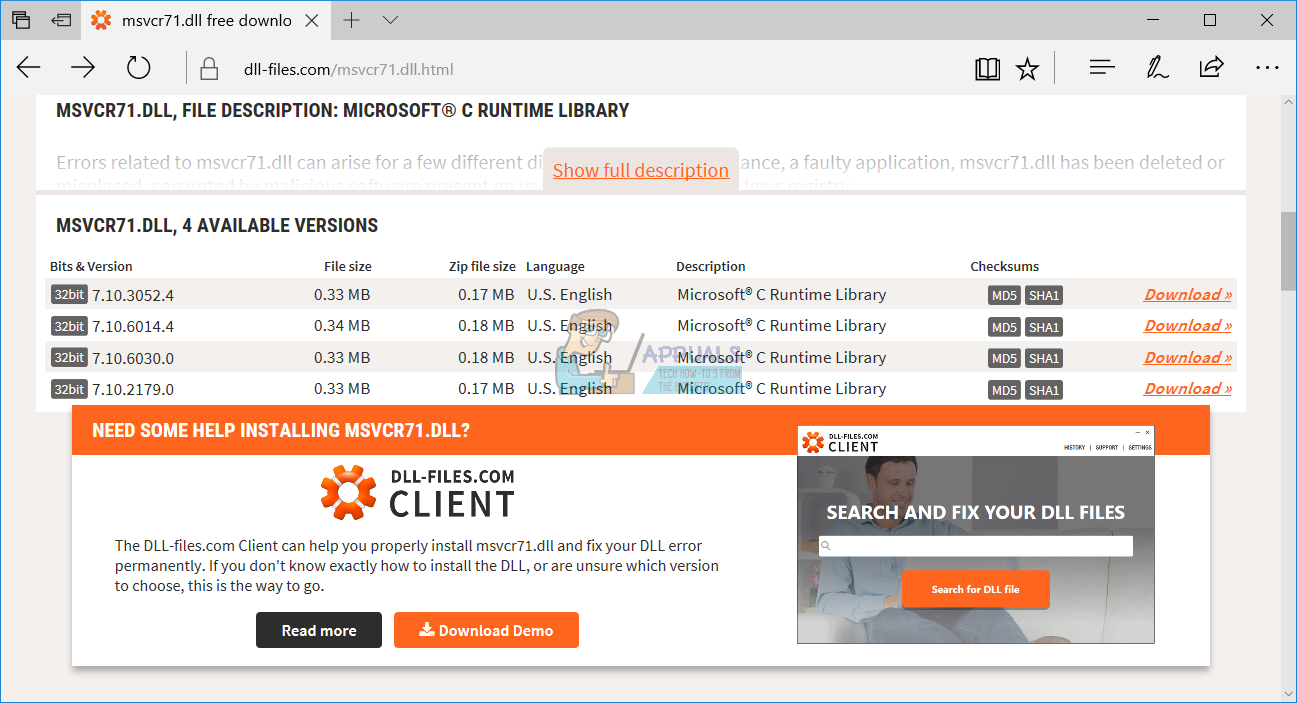Click the NEED SOME HELP INSTALLING banner heading

point(281,430)
